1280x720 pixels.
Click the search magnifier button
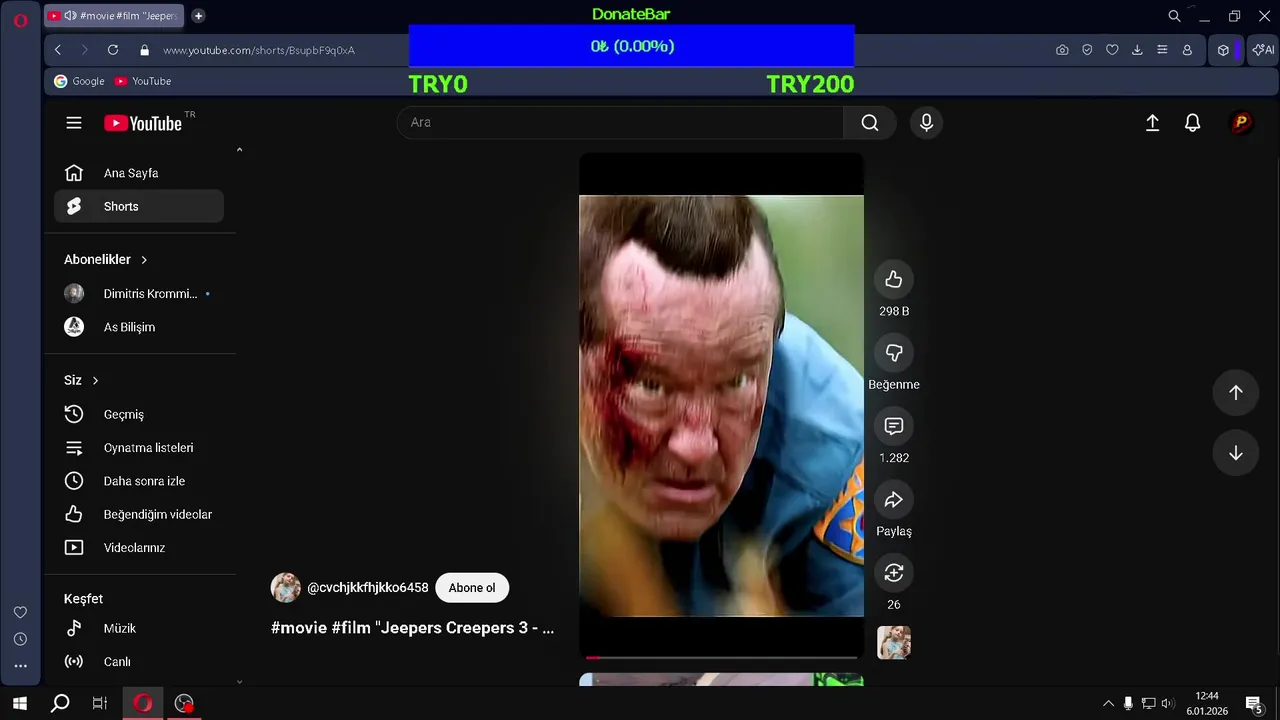(x=870, y=122)
